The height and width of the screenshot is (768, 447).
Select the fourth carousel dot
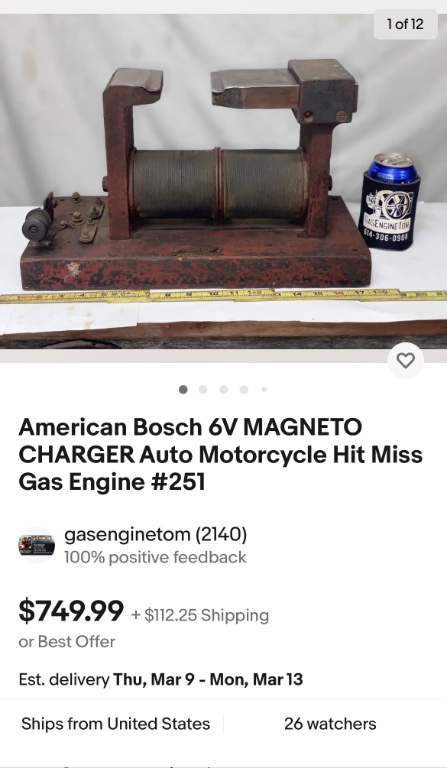(244, 389)
